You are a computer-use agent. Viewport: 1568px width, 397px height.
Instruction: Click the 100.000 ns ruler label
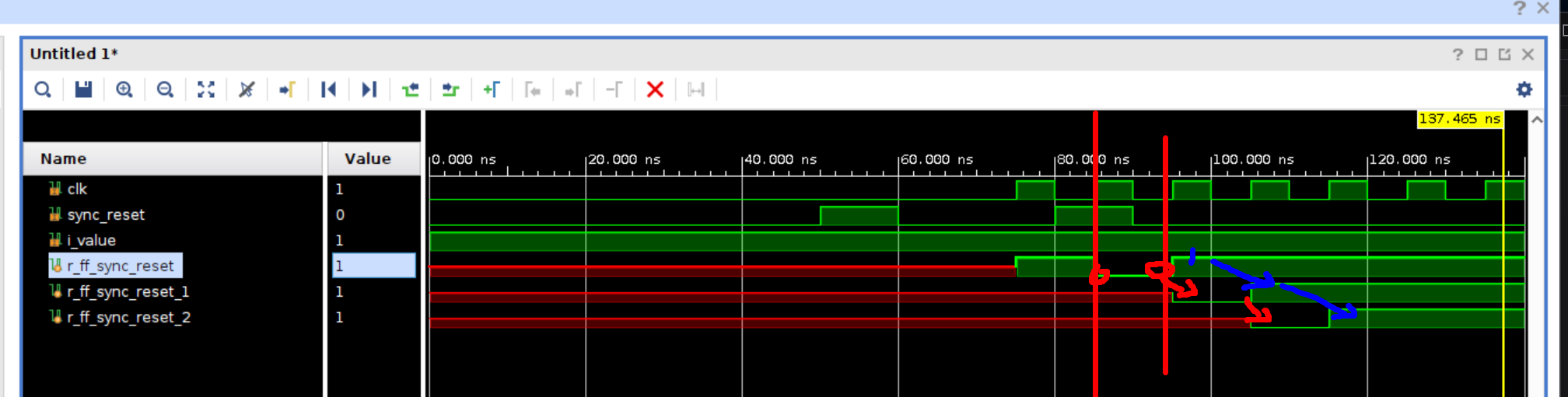1254,159
